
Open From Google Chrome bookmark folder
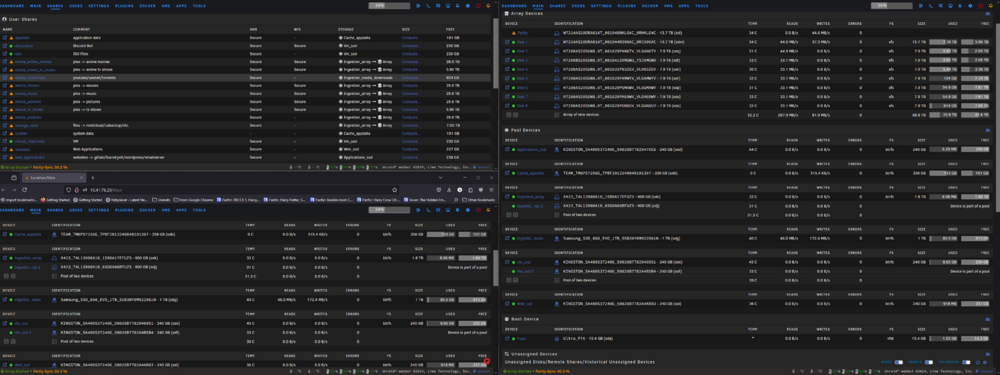point(193,200)
